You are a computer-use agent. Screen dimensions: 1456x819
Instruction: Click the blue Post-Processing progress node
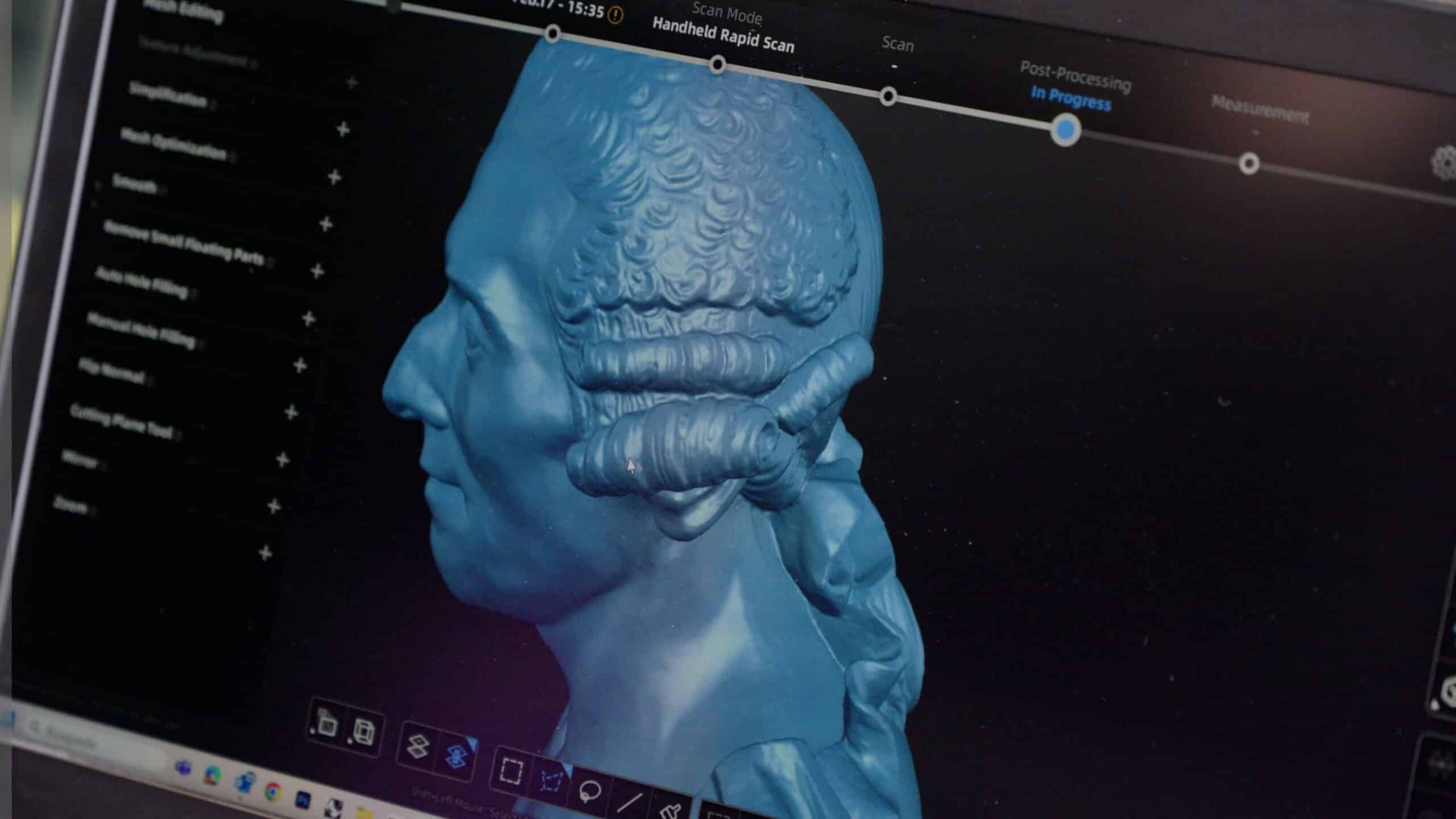(x=1065, y=130)
